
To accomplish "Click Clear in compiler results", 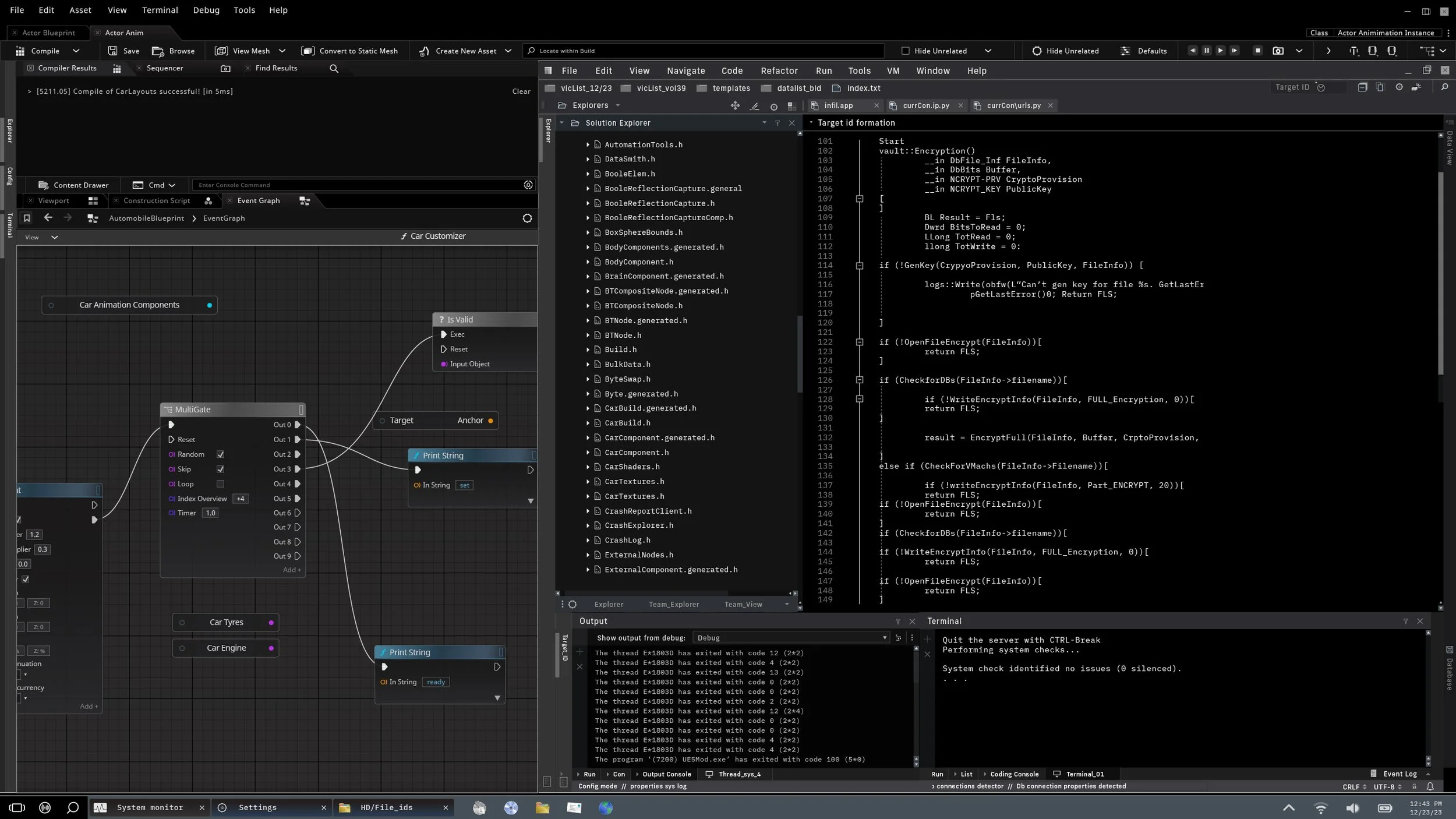I will 521,91.
